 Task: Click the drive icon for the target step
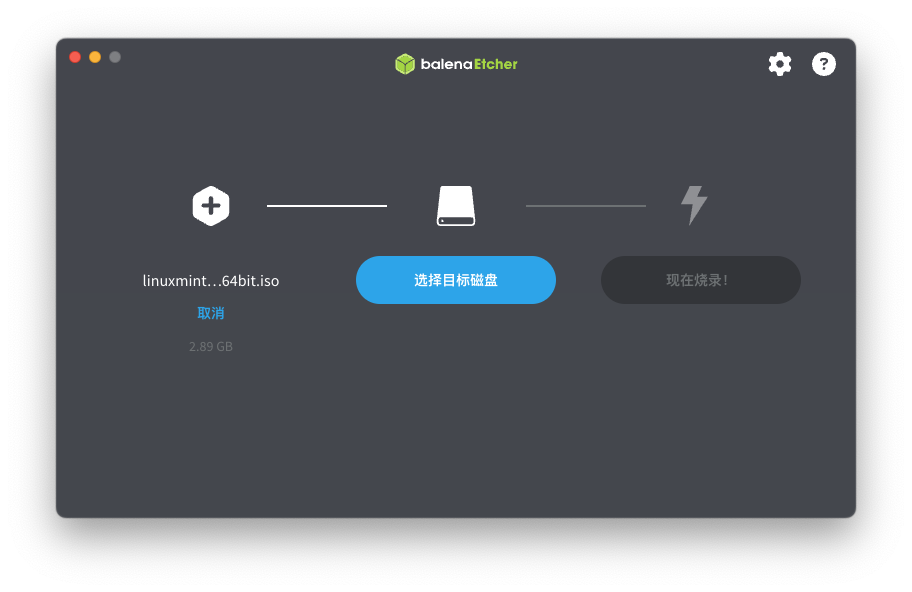click(456, 206)
